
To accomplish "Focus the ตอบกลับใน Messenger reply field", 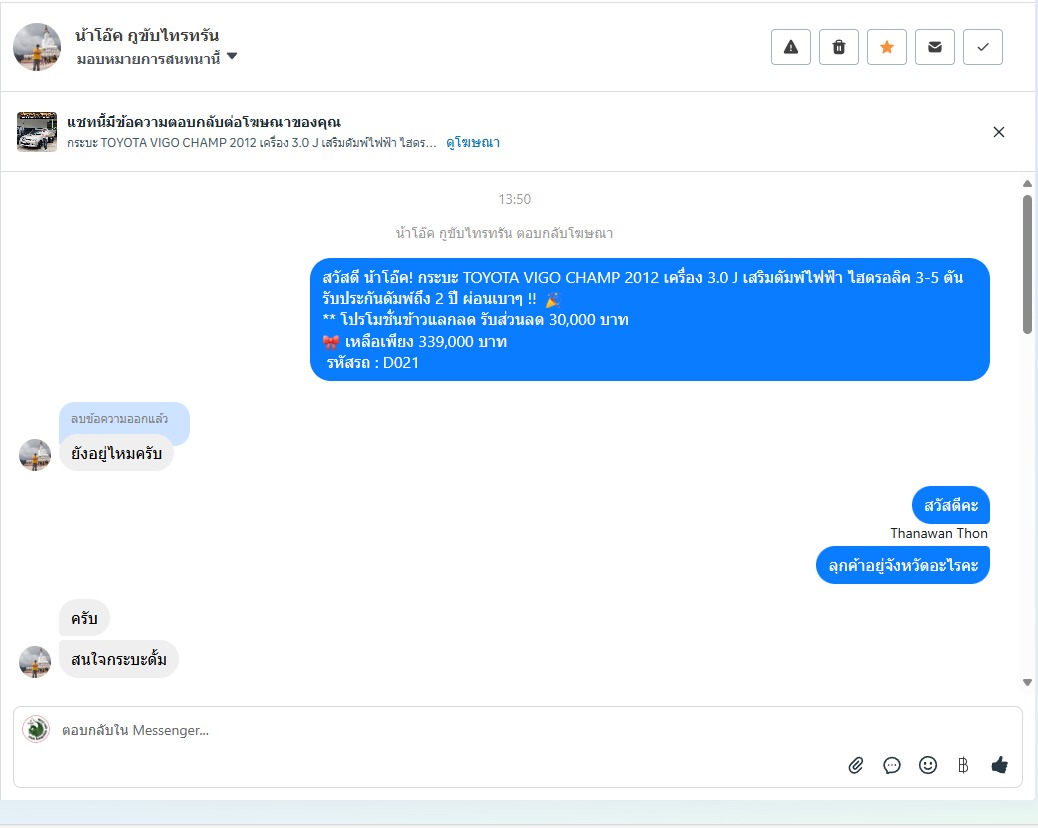I will click(x=518, y=731).
